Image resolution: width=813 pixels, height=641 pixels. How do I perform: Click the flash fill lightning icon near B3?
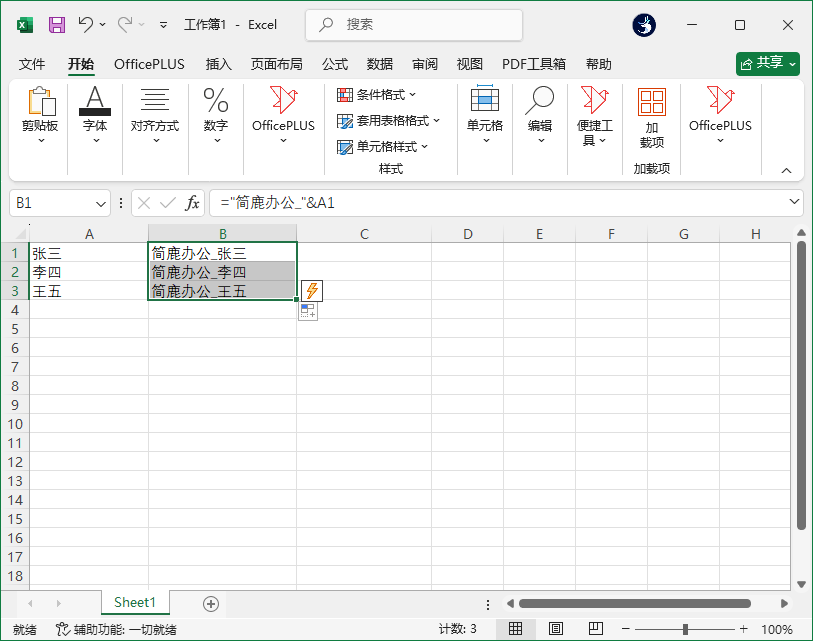tap(313, 290)
